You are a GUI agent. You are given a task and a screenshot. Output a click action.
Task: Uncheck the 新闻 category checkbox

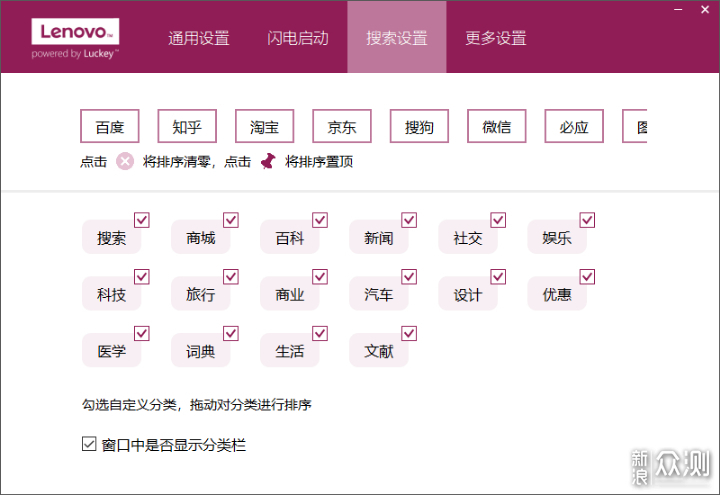point(409,220)
